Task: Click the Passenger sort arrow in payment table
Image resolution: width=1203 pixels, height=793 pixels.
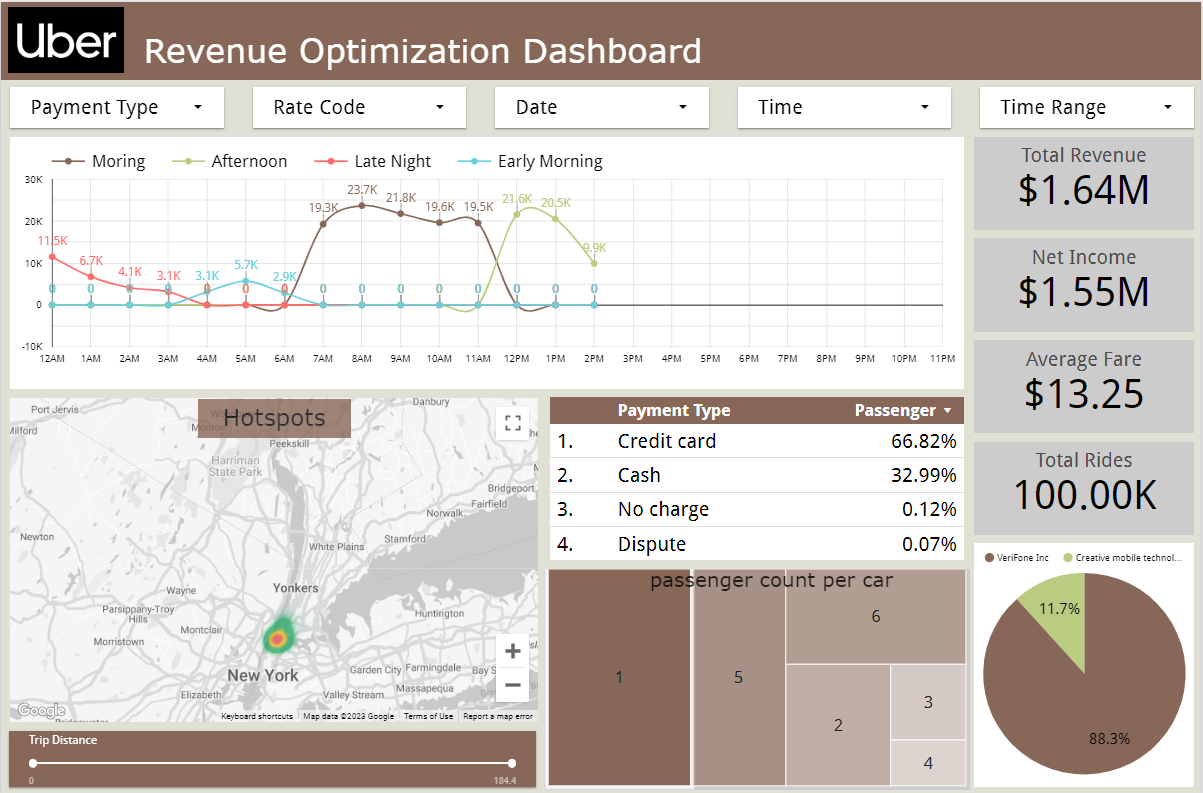Action: [x=946, y=410]
